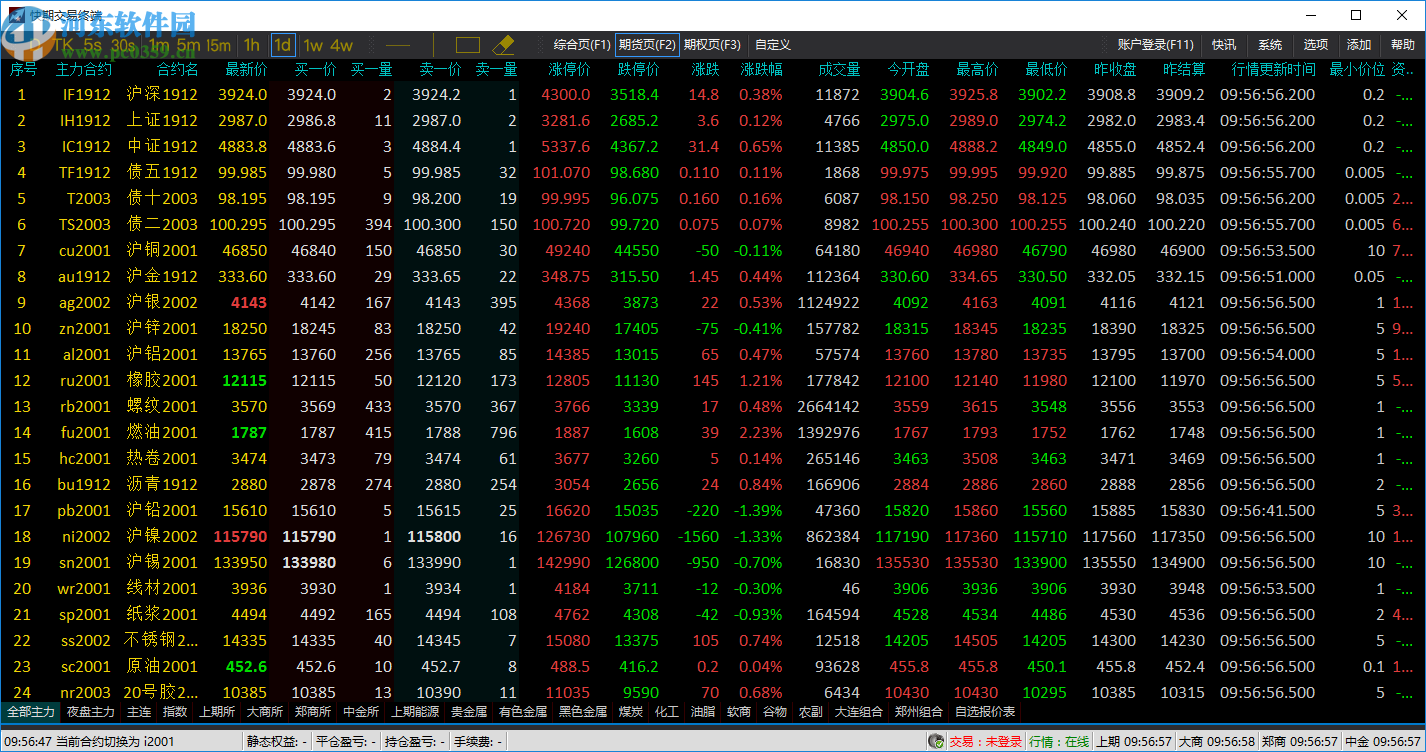Open the 期权页(F3) page
The width and height of the screenshot is (1426, 752).
point(712,45)
